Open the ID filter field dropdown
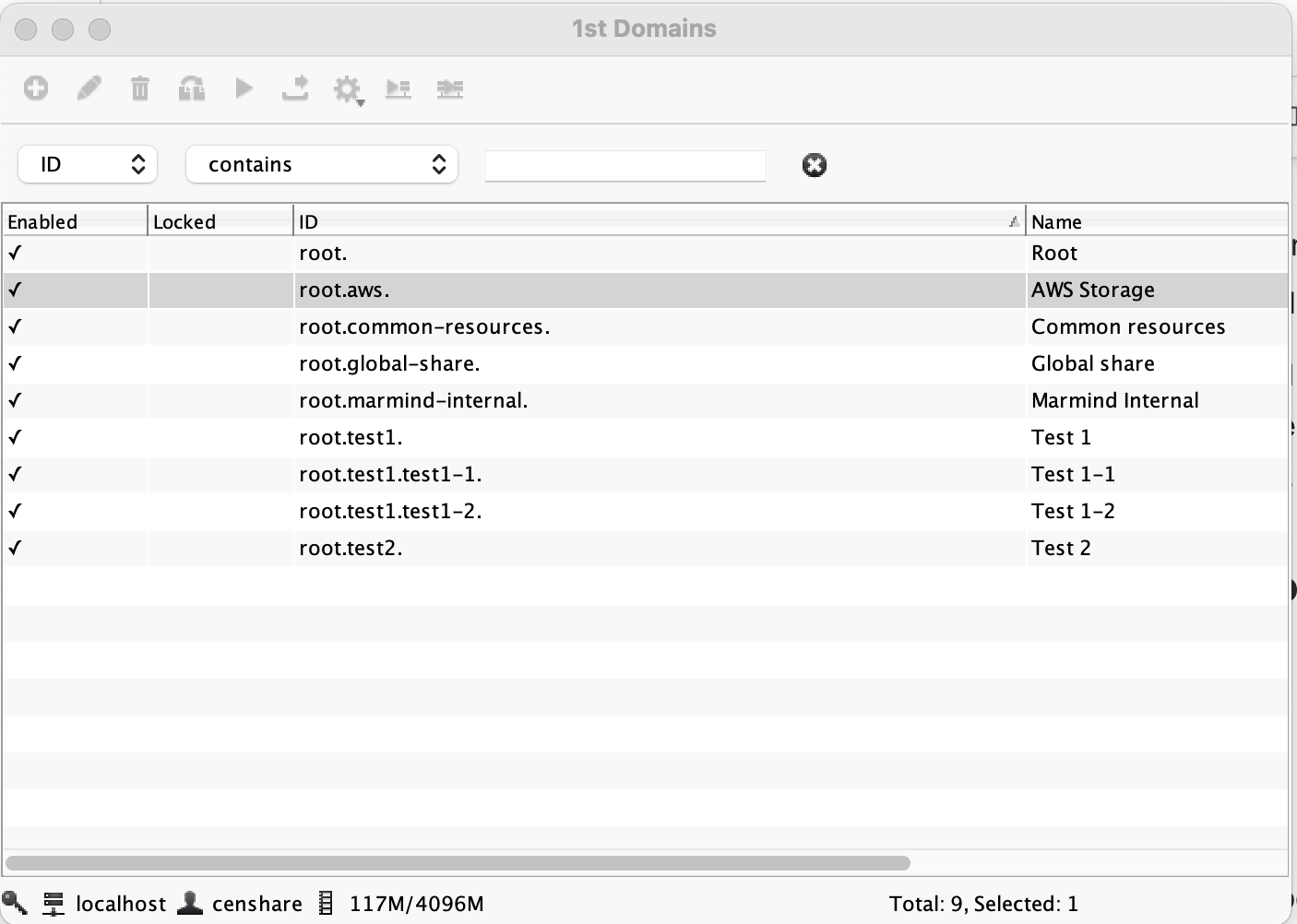 click(x=88, y=164)
